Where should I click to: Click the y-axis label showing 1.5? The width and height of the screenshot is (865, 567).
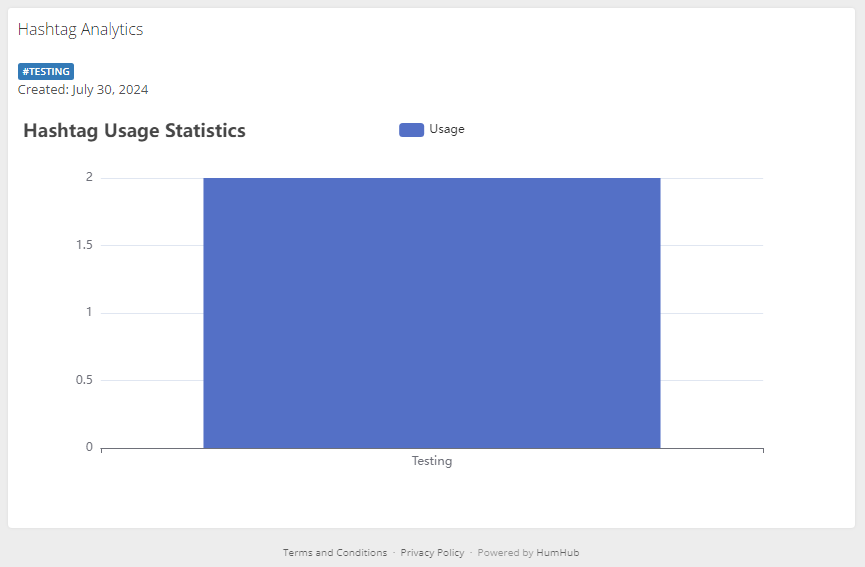click(x=84, y=245)
